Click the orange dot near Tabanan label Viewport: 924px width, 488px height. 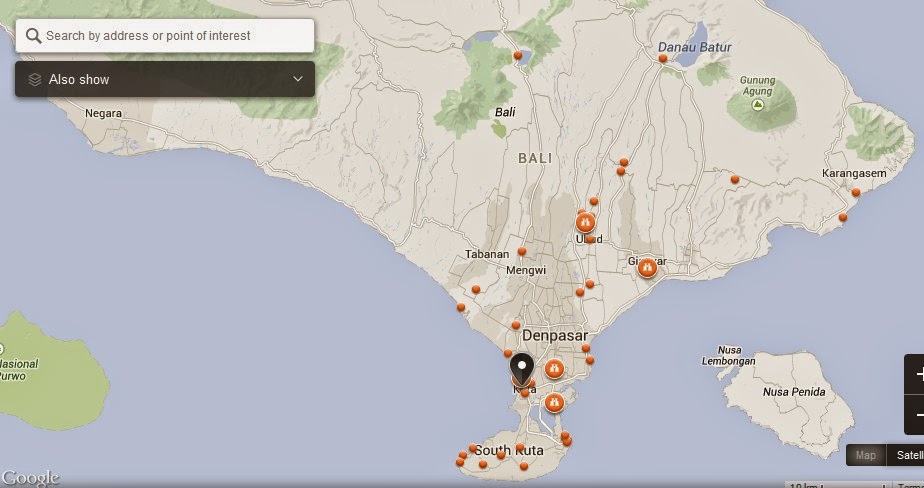(x=522, y=252)
